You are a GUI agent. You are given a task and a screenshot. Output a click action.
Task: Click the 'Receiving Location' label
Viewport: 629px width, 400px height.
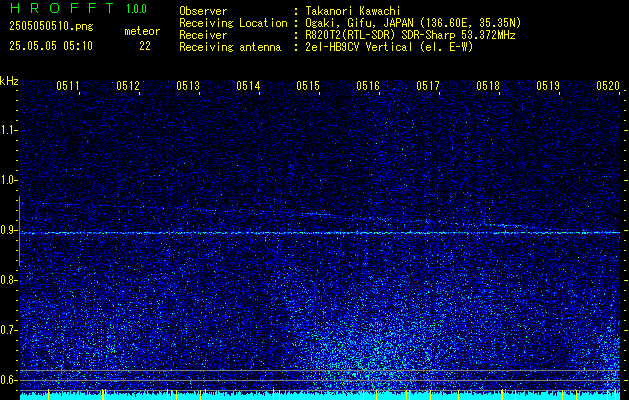click(x=233, y=23)
